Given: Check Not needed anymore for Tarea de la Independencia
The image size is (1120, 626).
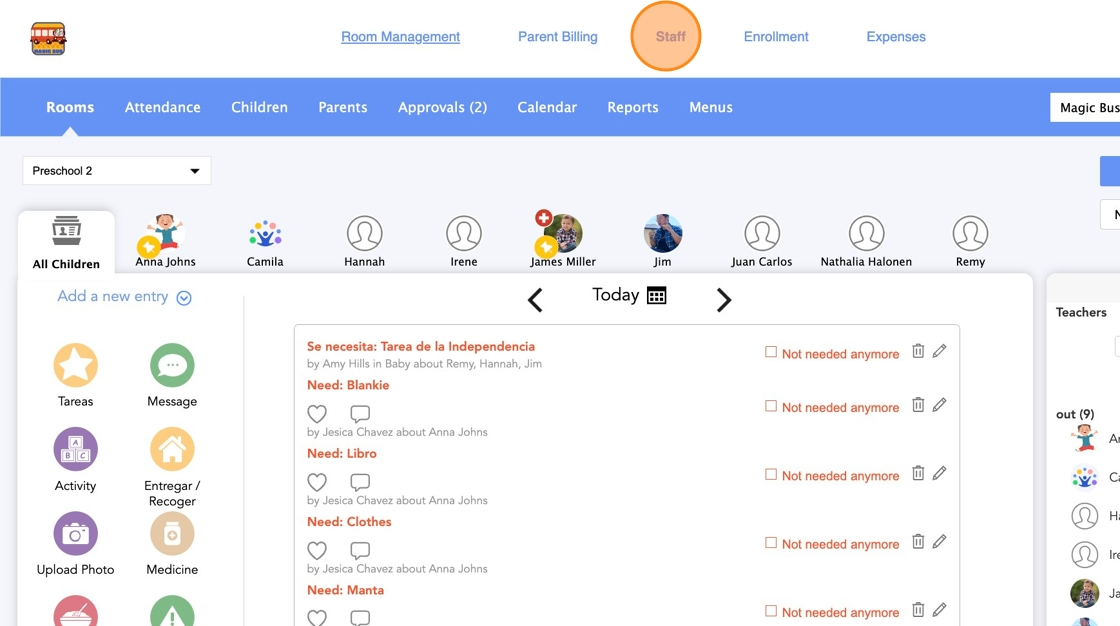Looking at the screenshot, I should 771,352.
